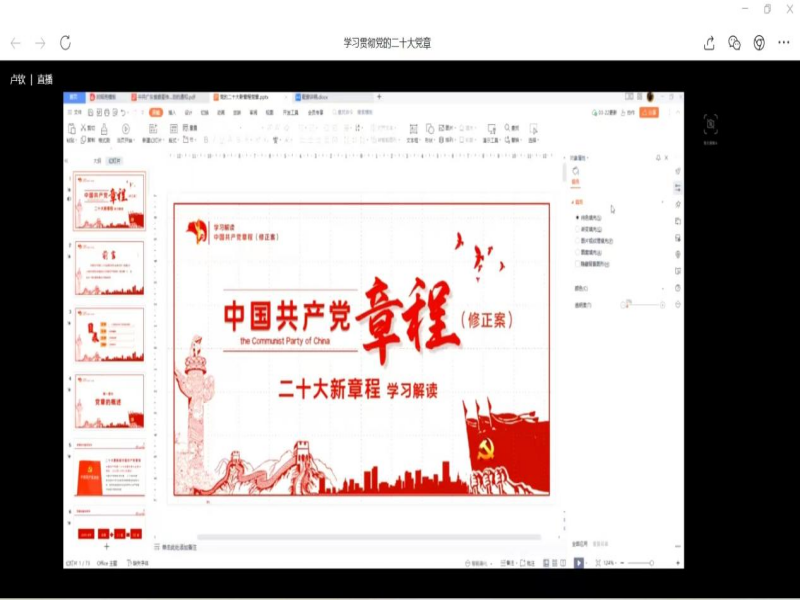The image size is (800, 600).
Task: Open the share icon in the viewer header
Action: point(709,43)
